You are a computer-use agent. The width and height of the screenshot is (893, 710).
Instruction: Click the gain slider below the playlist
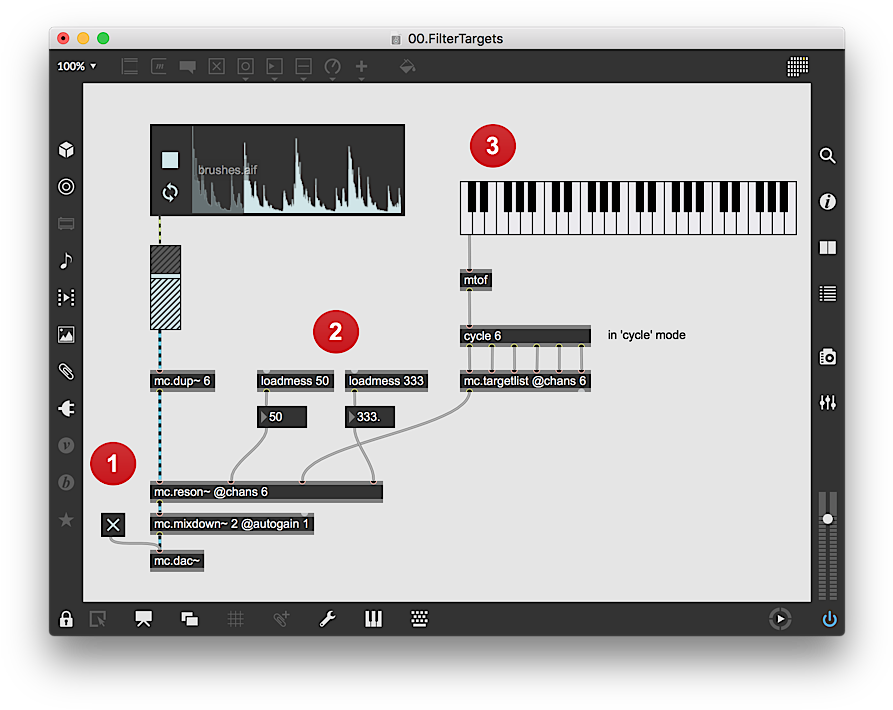165,287
